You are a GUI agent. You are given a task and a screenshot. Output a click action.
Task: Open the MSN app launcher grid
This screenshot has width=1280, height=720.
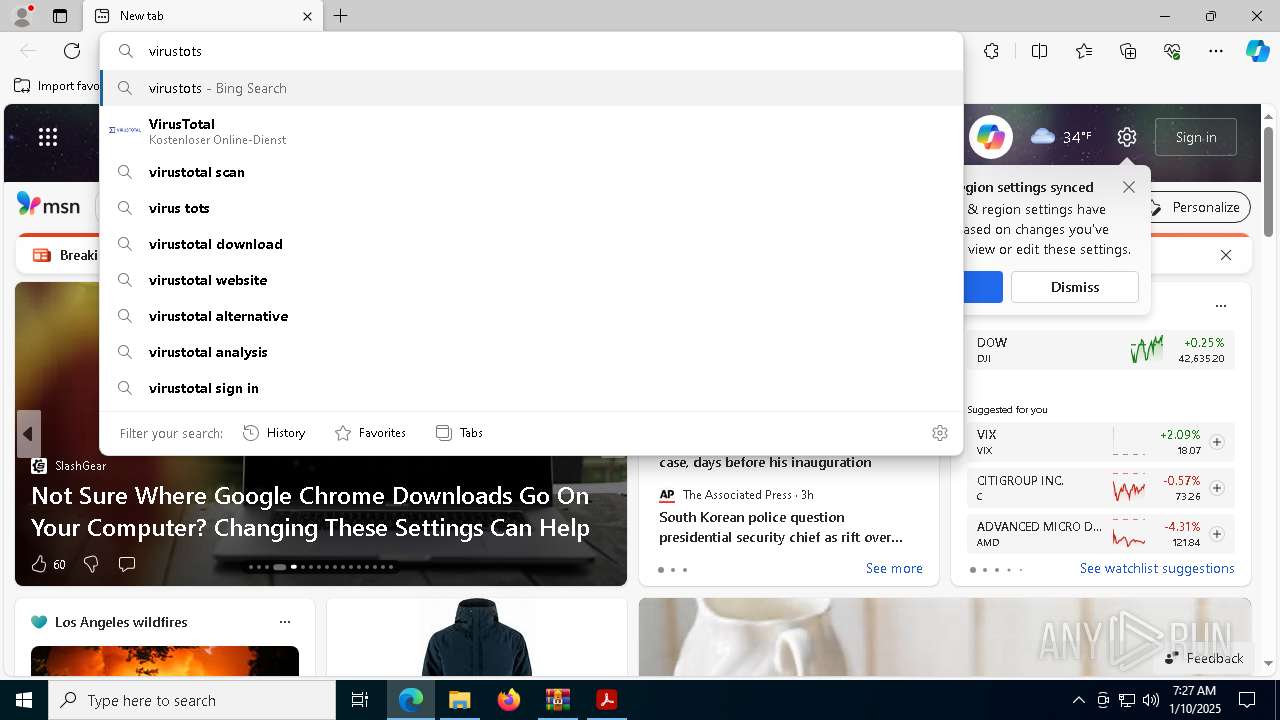48,137
